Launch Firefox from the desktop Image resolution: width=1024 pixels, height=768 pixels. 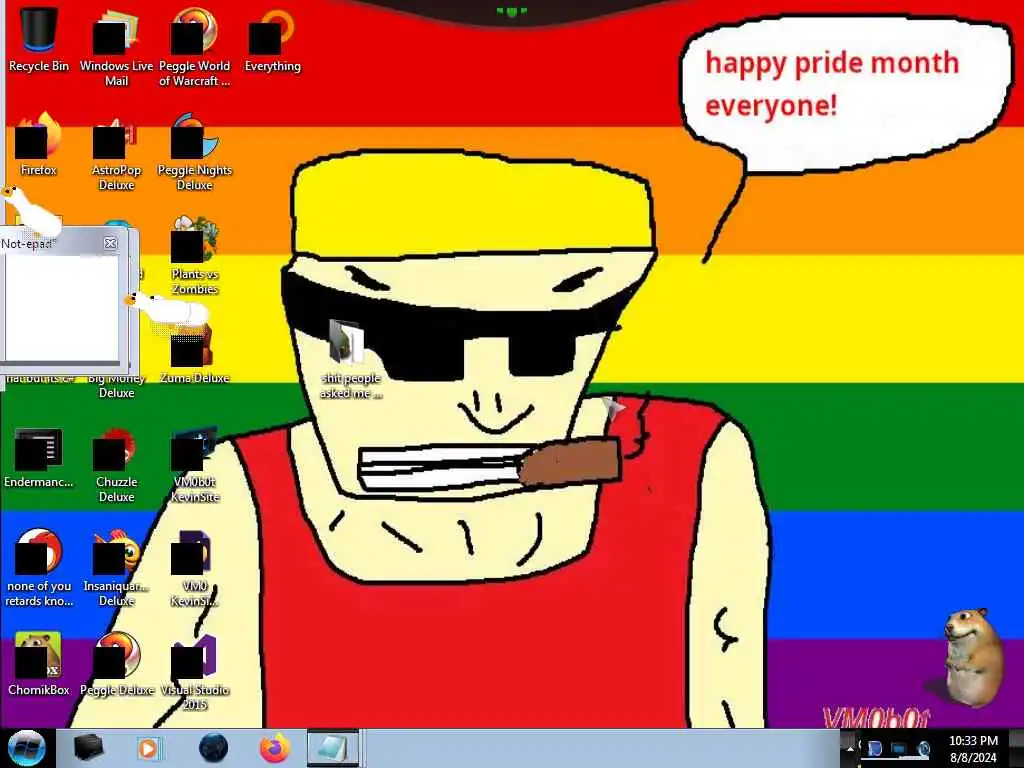(x=39, y=144)
